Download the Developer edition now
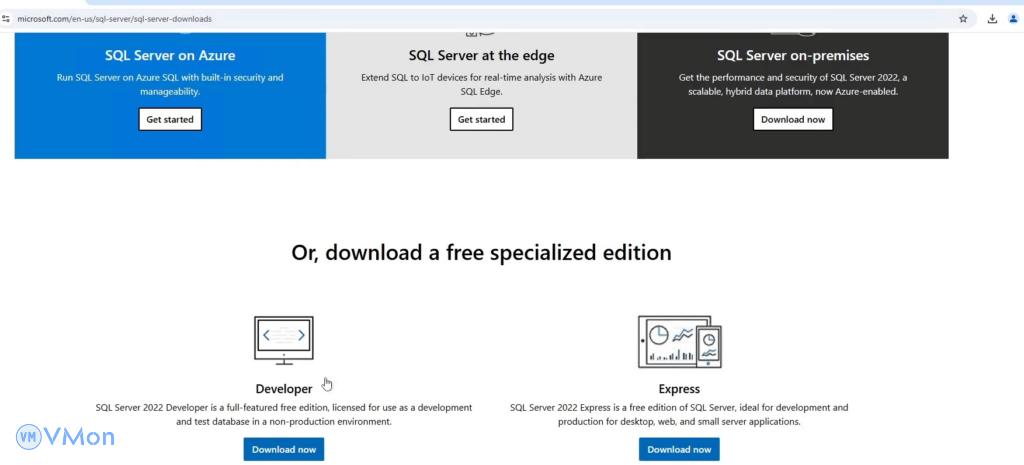The height and width of the screenshot is (465, 1024). [x=284, y=449]
